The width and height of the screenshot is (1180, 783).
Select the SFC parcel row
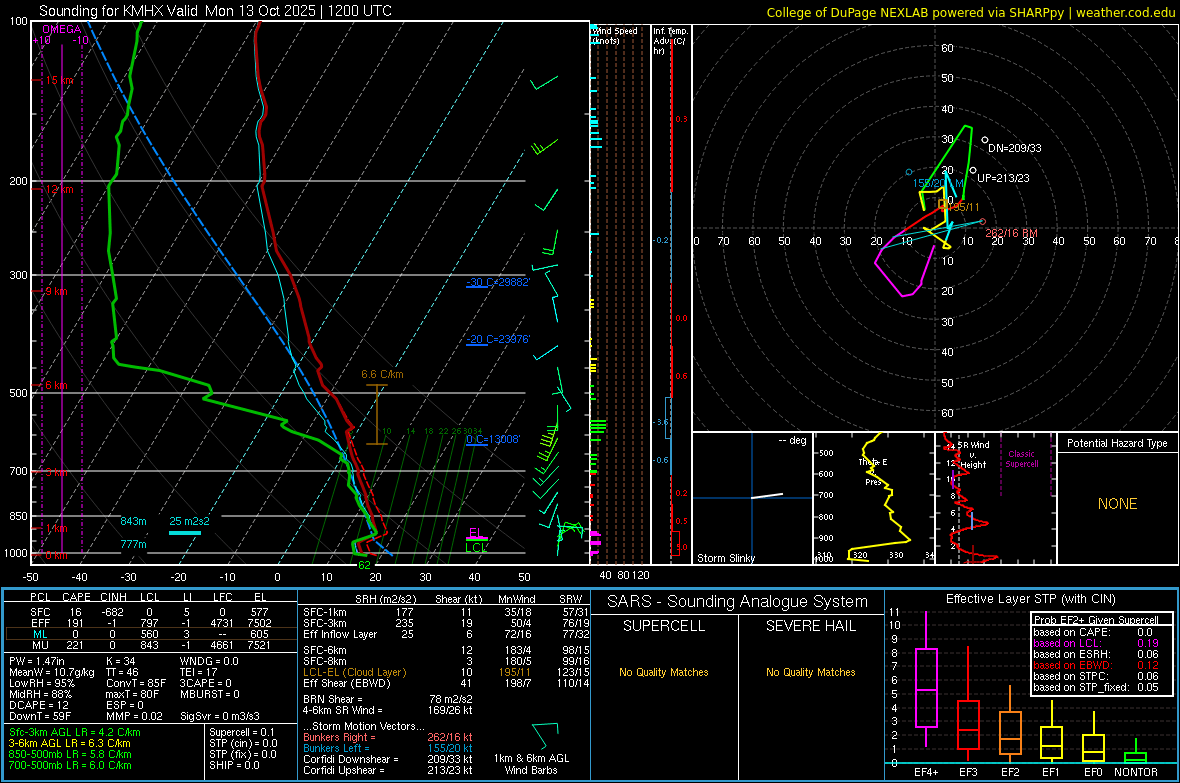coord(149,612)
